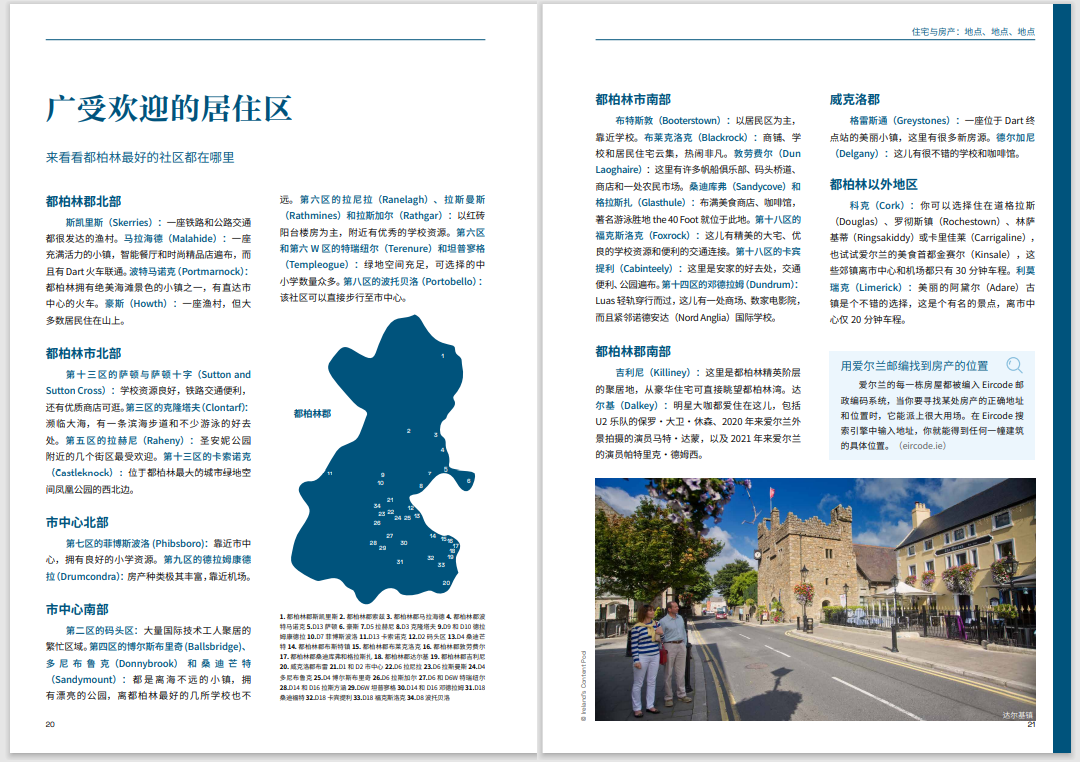This screenshot has width=1080, height=762.
Task: Open the eircode.ie link
Action: [922, 446]
